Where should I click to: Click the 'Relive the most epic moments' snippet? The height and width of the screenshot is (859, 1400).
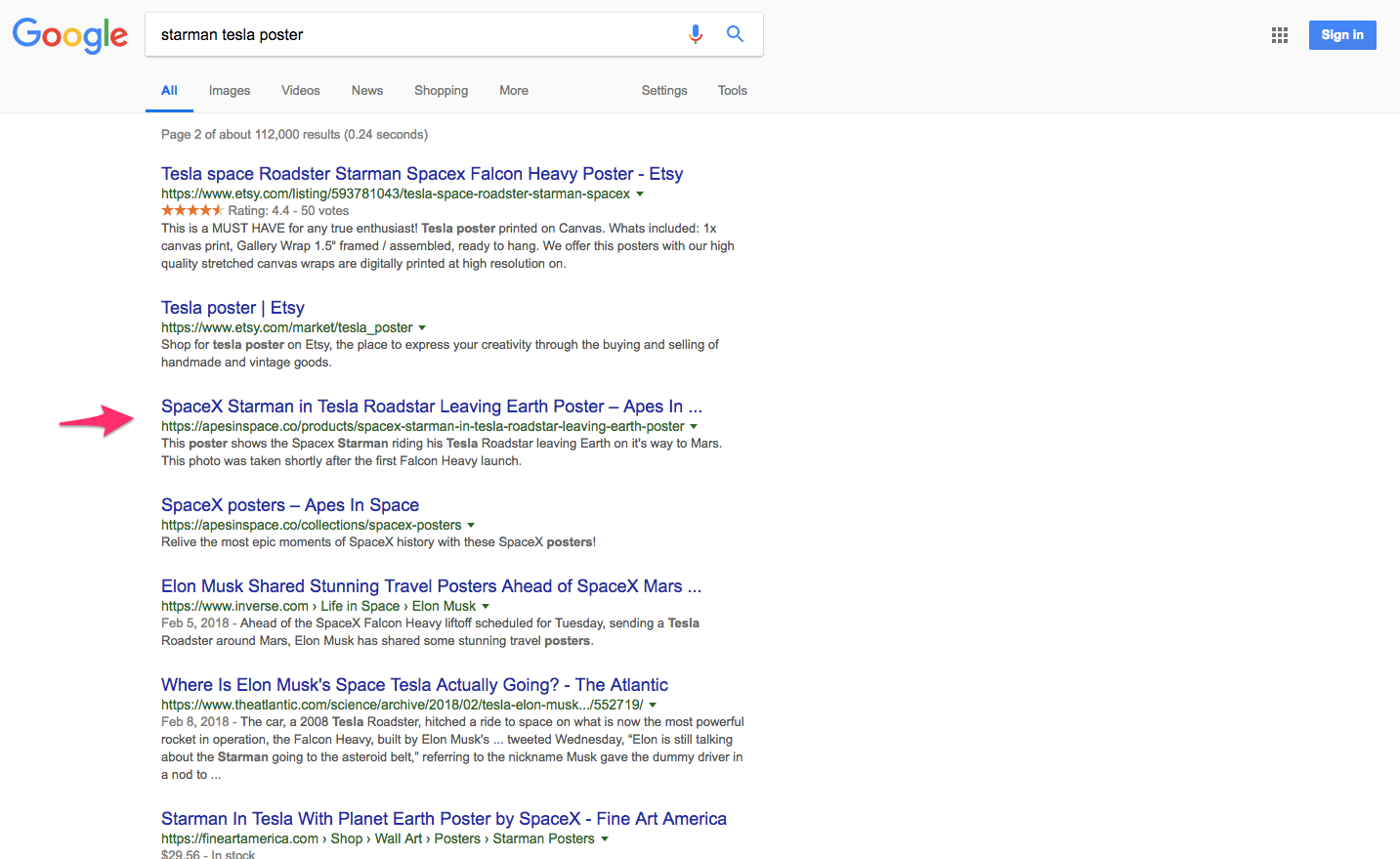pos(378,541)
